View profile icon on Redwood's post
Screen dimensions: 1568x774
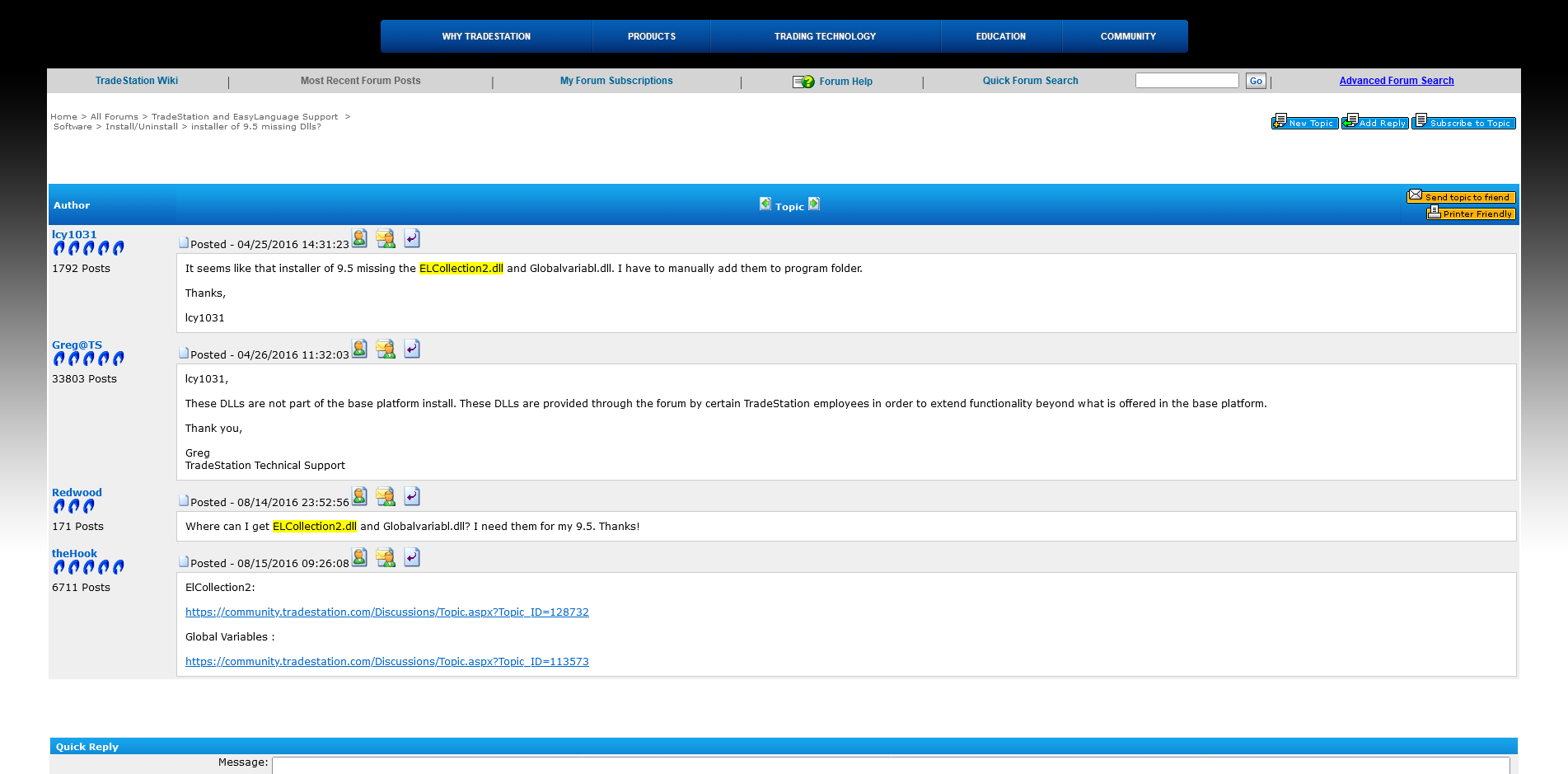(x=359, y=496)
